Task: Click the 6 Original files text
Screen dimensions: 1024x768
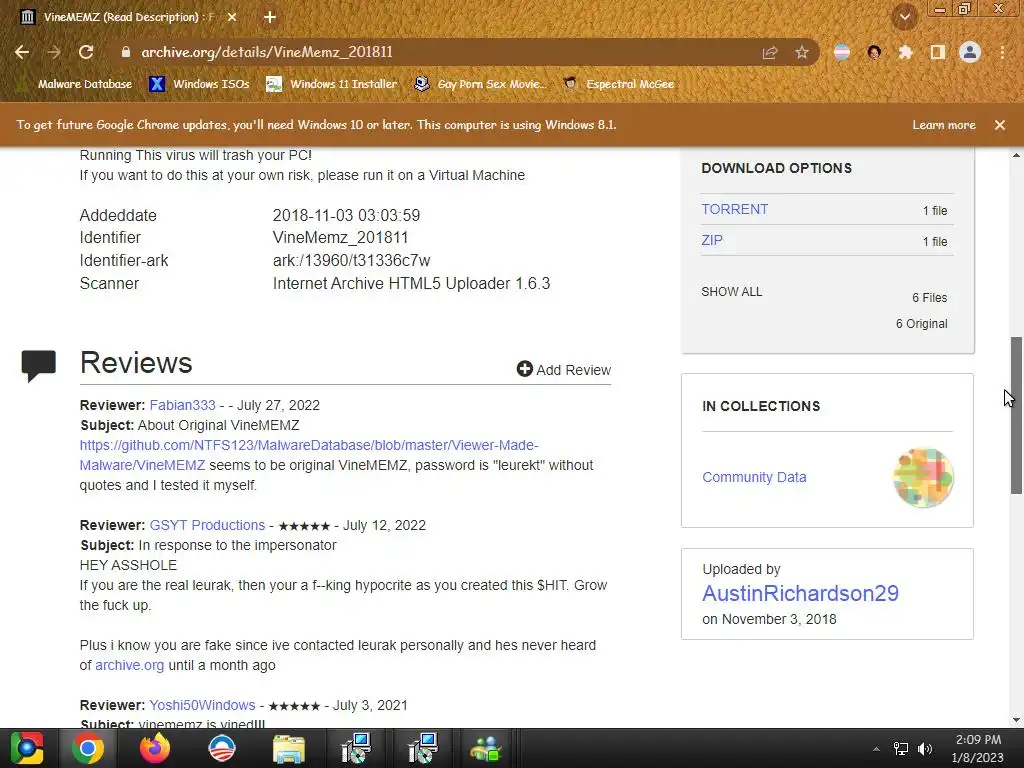Action: point(921,324)
